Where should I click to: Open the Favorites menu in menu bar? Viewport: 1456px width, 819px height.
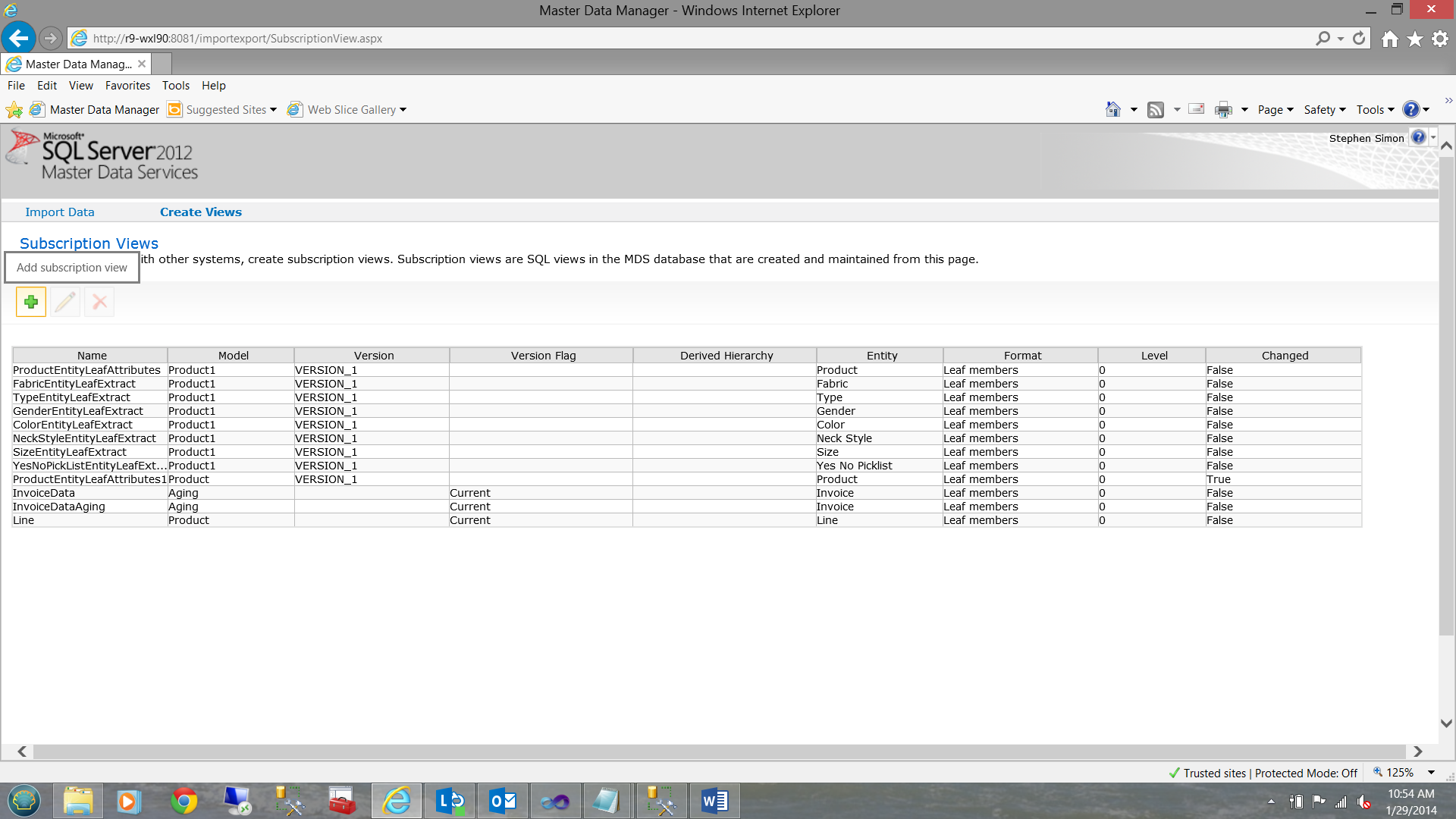[x=128, y=85]
